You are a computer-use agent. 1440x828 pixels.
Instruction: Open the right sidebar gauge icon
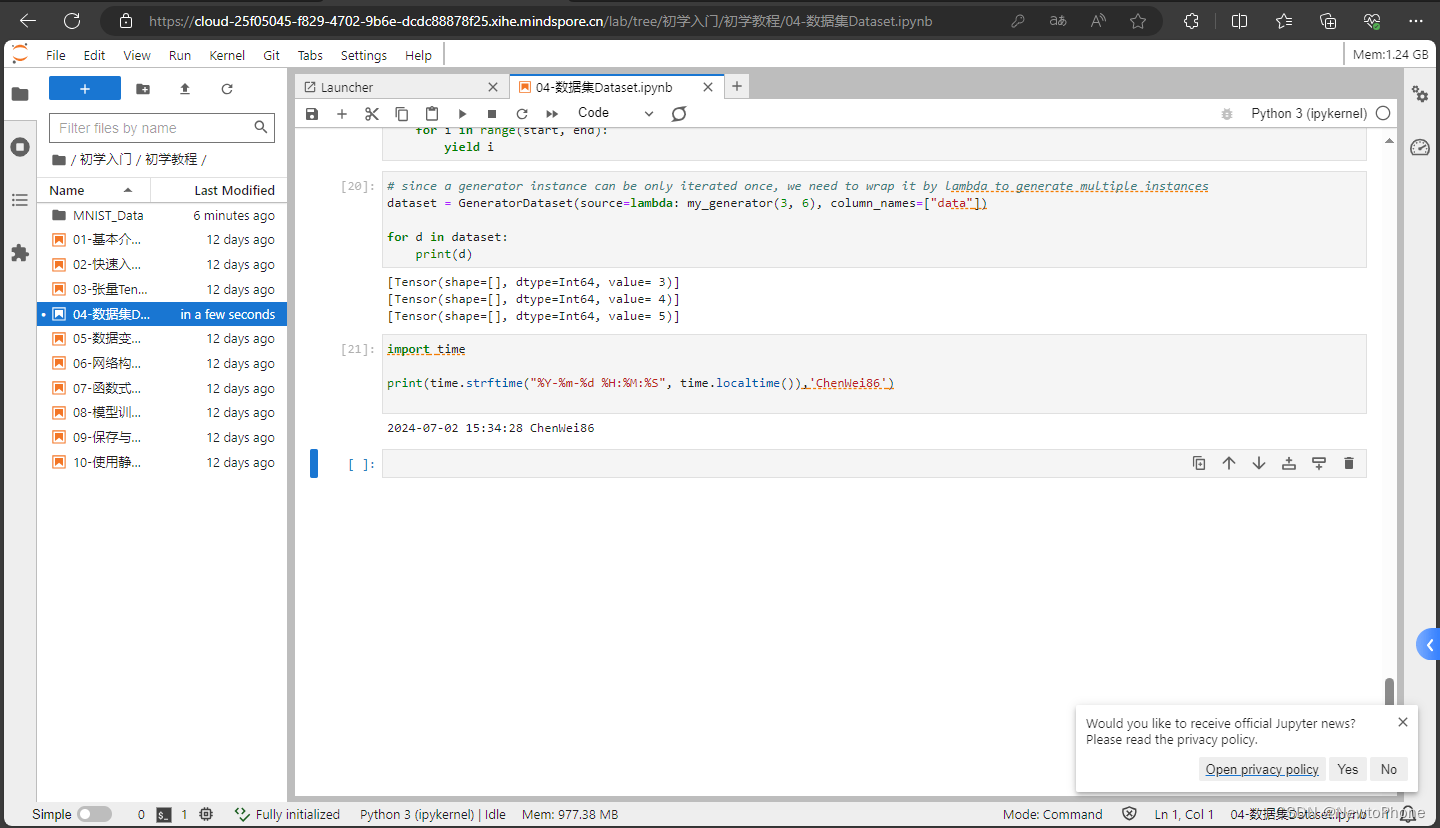pyautogui.click(x=1420, y=148)
